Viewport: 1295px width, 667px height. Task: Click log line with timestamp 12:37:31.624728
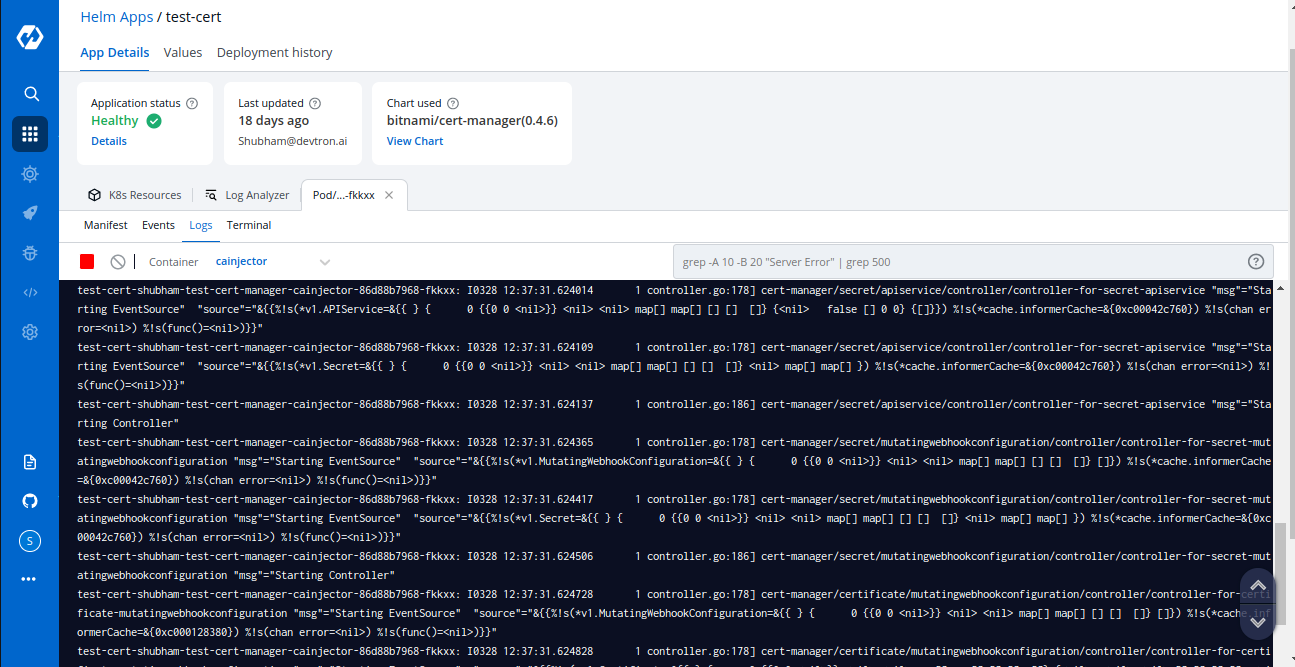pos(674,613)
